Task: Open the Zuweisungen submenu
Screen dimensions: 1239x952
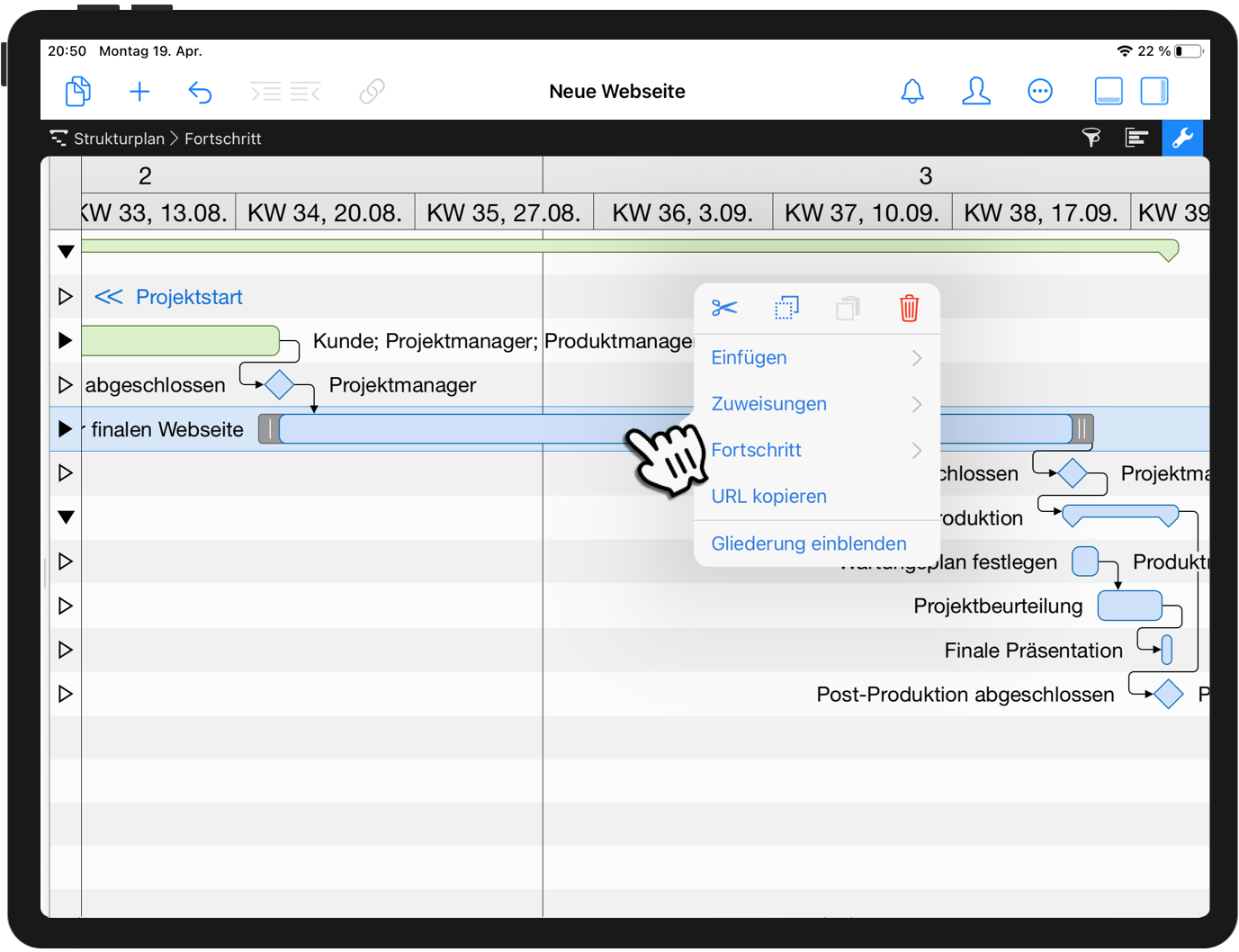Action: coord(769,403)
